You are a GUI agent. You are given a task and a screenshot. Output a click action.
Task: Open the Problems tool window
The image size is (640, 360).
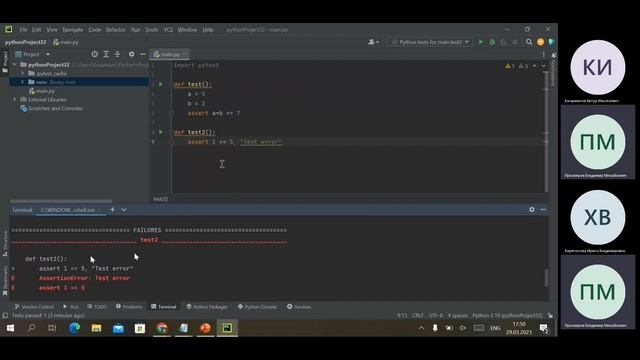pos(129,307)
